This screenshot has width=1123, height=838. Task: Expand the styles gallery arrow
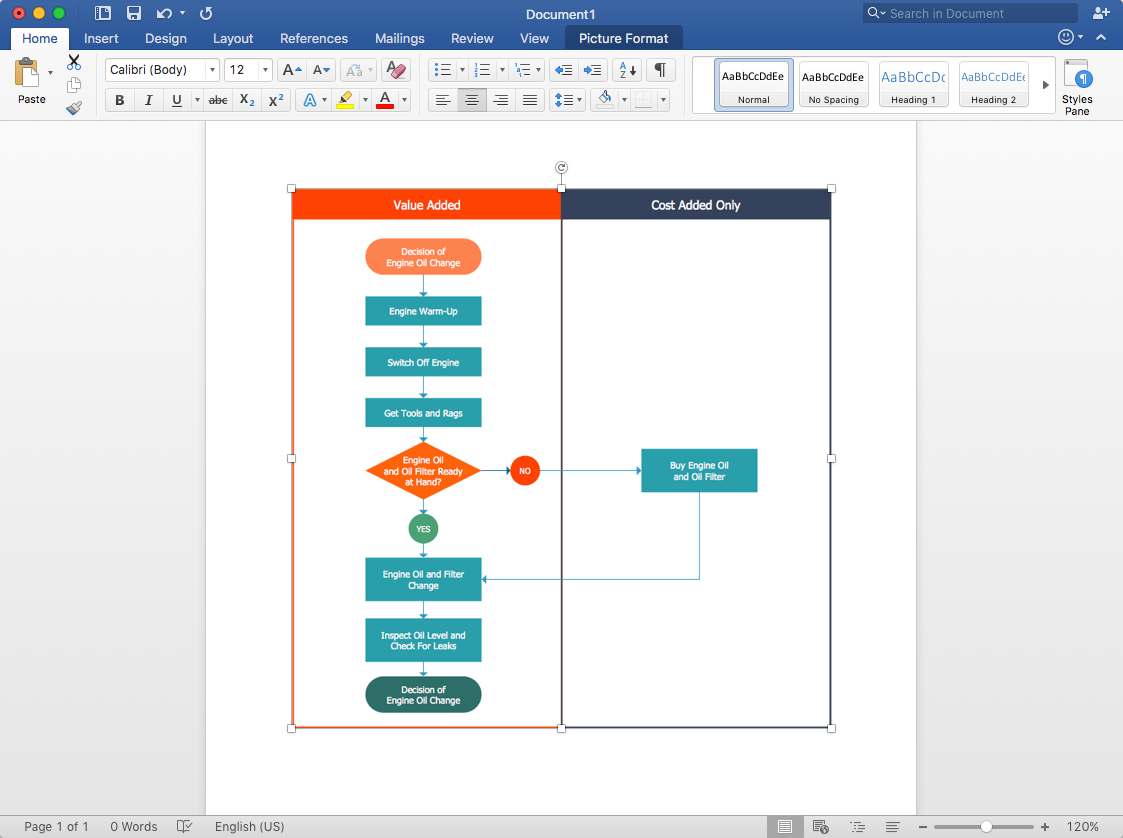tap(1046, 85)
